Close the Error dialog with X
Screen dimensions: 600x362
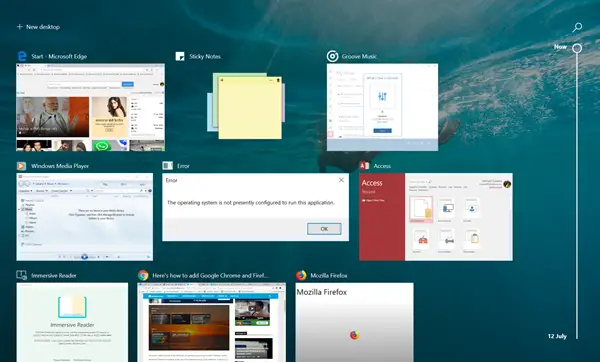click(x=341, y=180)
